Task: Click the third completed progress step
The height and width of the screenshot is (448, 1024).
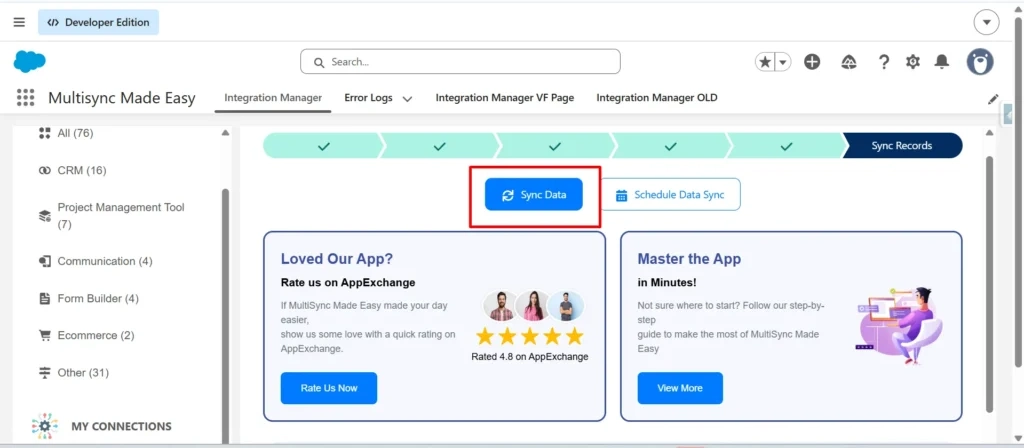Action: (x=555, y=146)
